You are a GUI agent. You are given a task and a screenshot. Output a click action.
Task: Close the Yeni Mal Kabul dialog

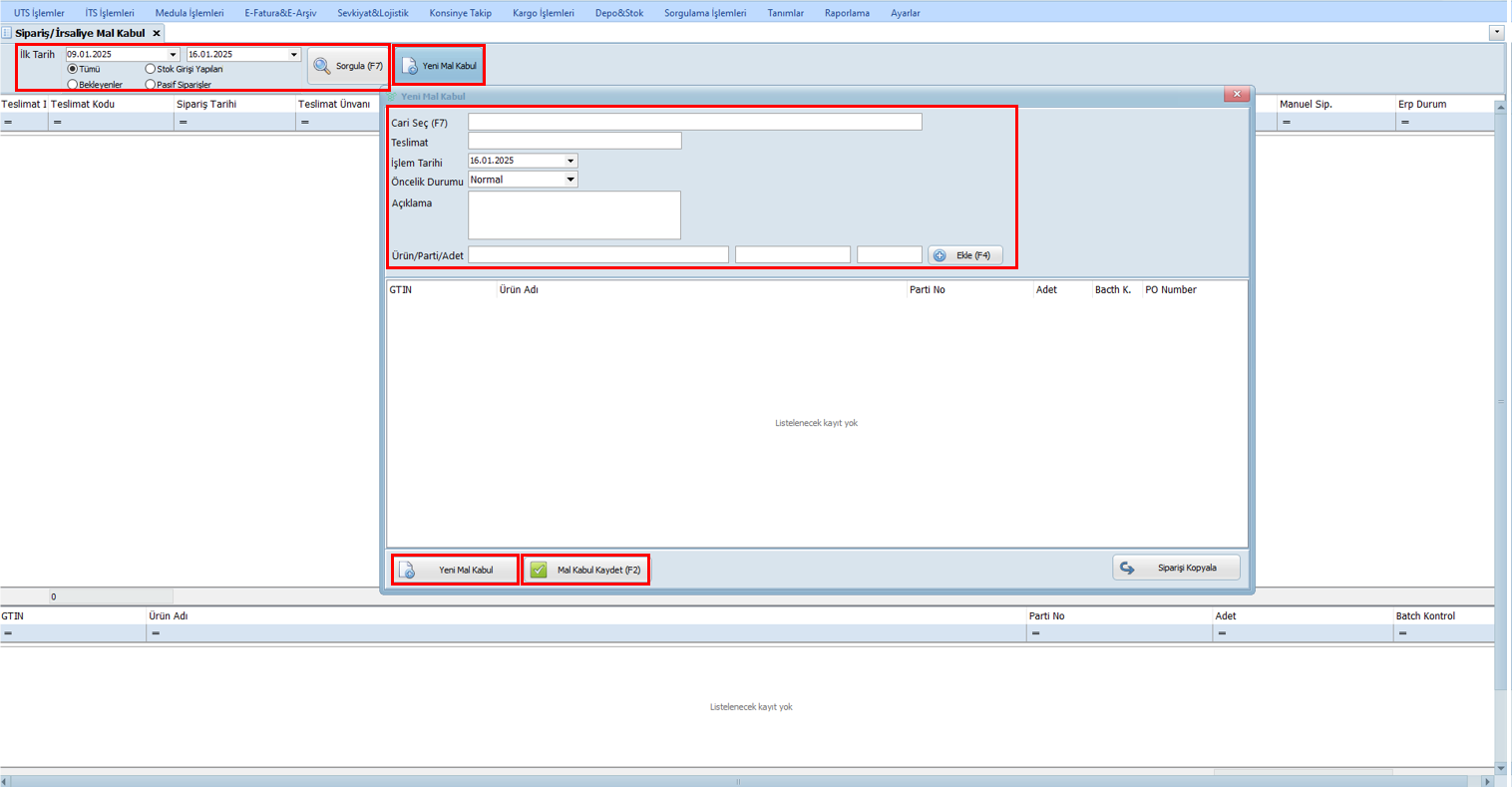pos(1236,94)
